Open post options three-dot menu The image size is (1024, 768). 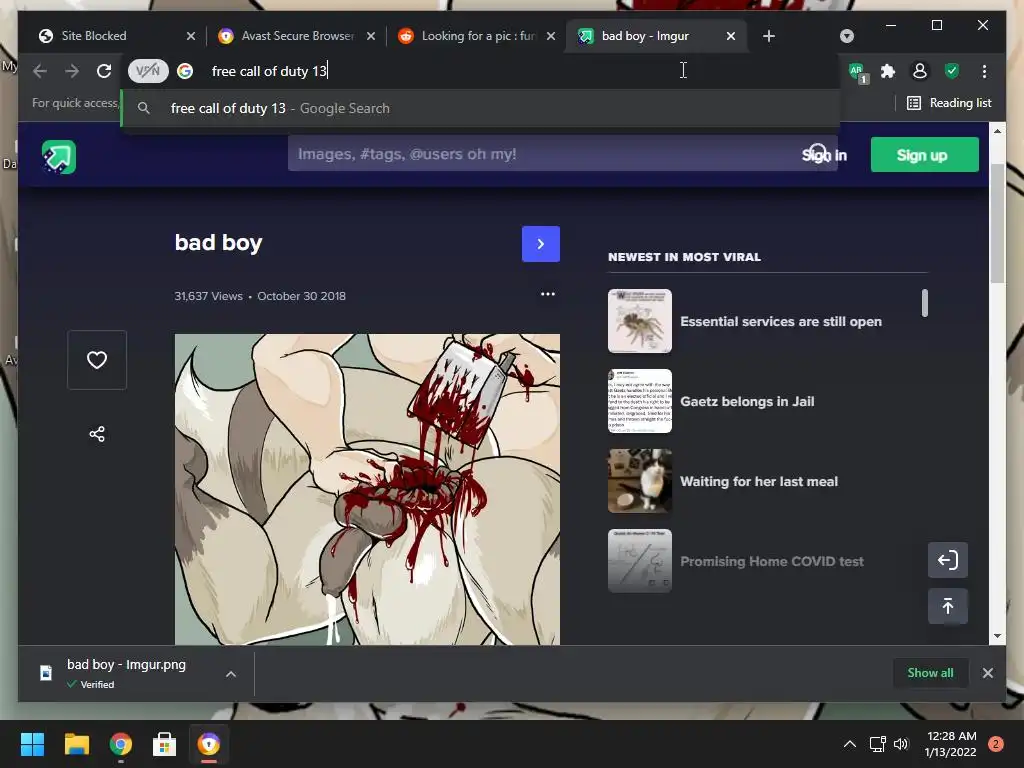pyautogui.click(x=547, y=295)
